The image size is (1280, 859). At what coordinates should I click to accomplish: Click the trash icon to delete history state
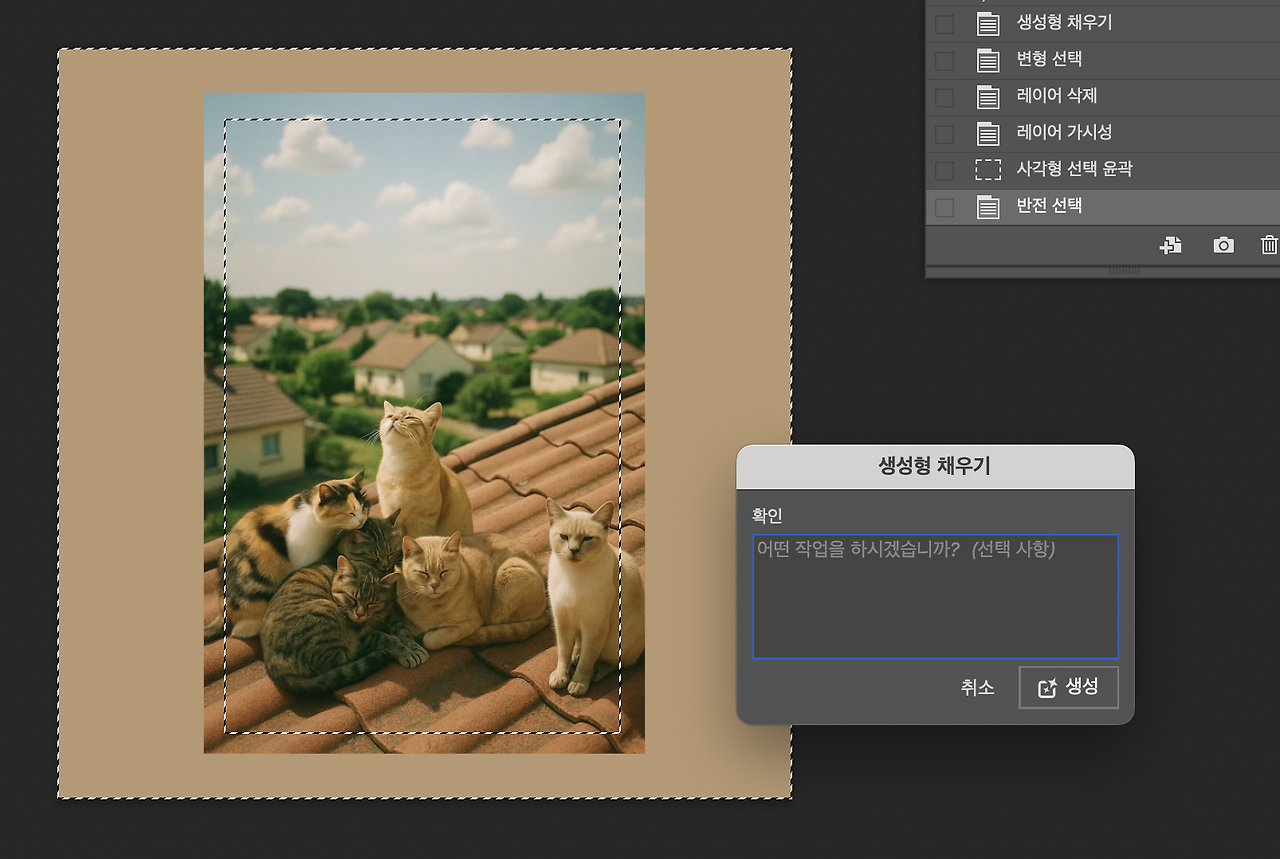(x=1269, y=244)
